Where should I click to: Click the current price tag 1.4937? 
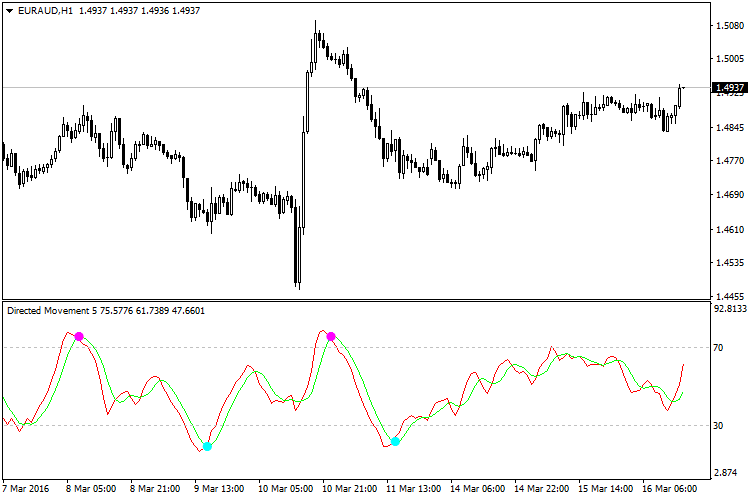point(728,88)
